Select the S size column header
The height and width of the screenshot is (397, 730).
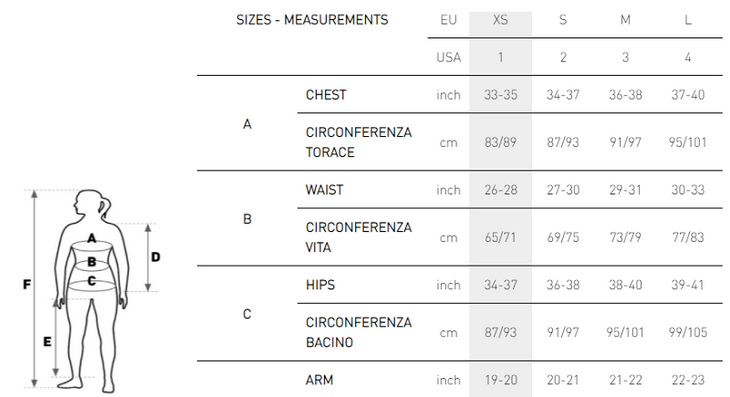pyautogui.click(x=563, y=20)
